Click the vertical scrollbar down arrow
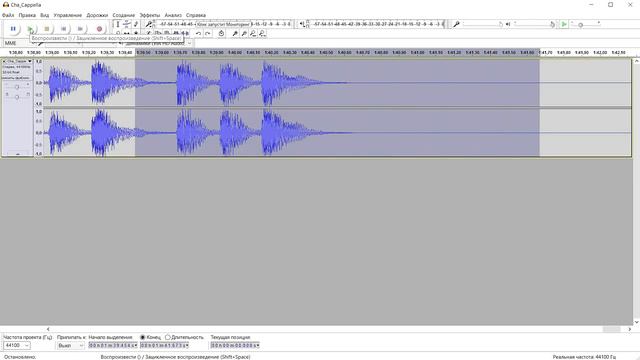 (636, 322)
